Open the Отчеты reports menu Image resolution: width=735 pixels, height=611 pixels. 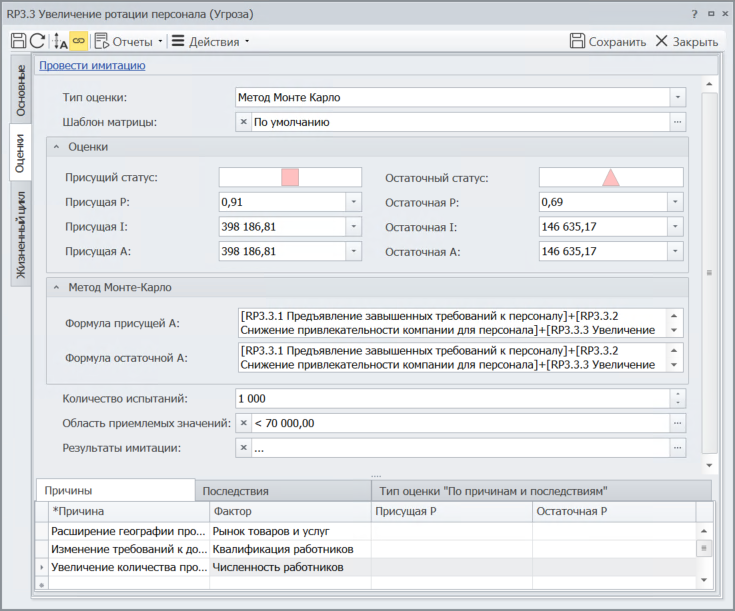[130, 42]
